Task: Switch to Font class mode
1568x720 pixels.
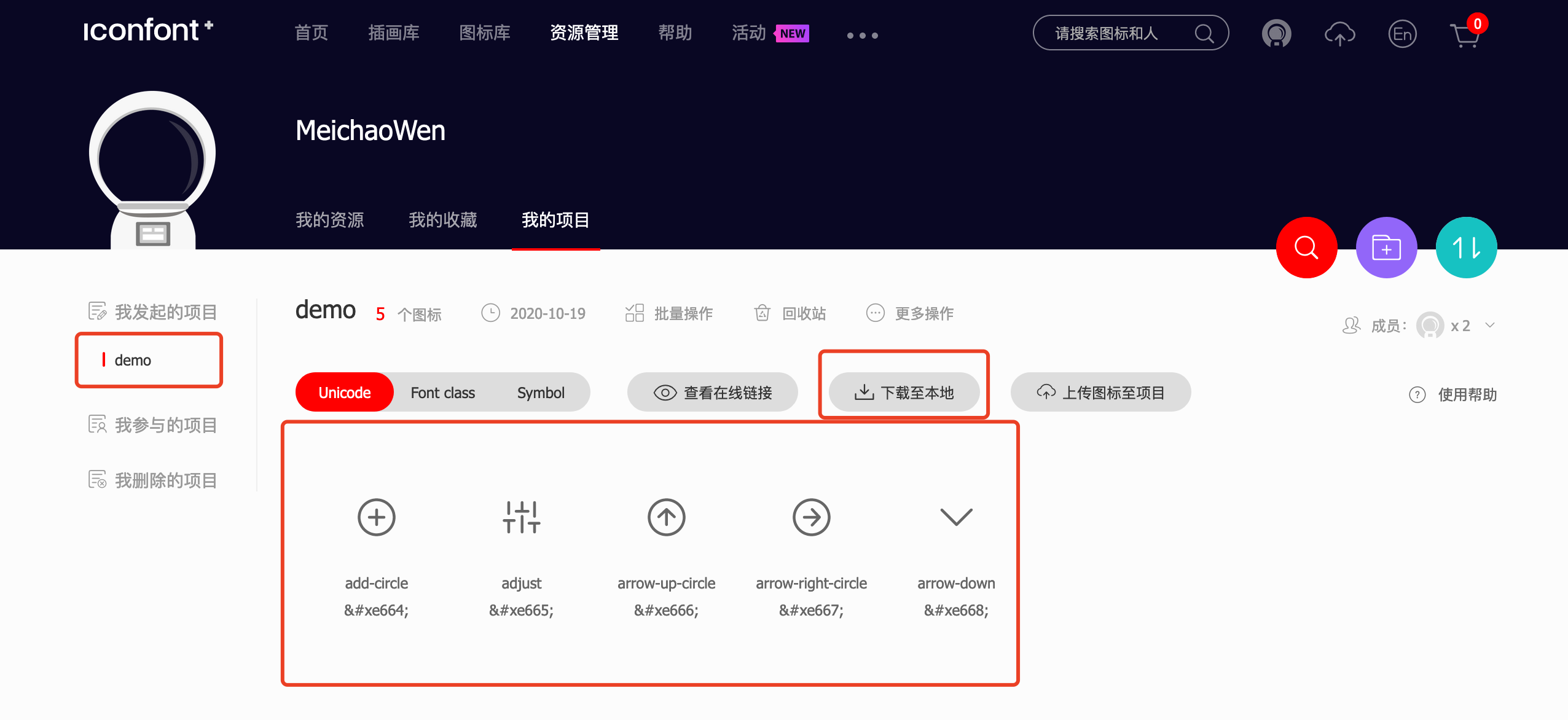Action: (442, 392)
